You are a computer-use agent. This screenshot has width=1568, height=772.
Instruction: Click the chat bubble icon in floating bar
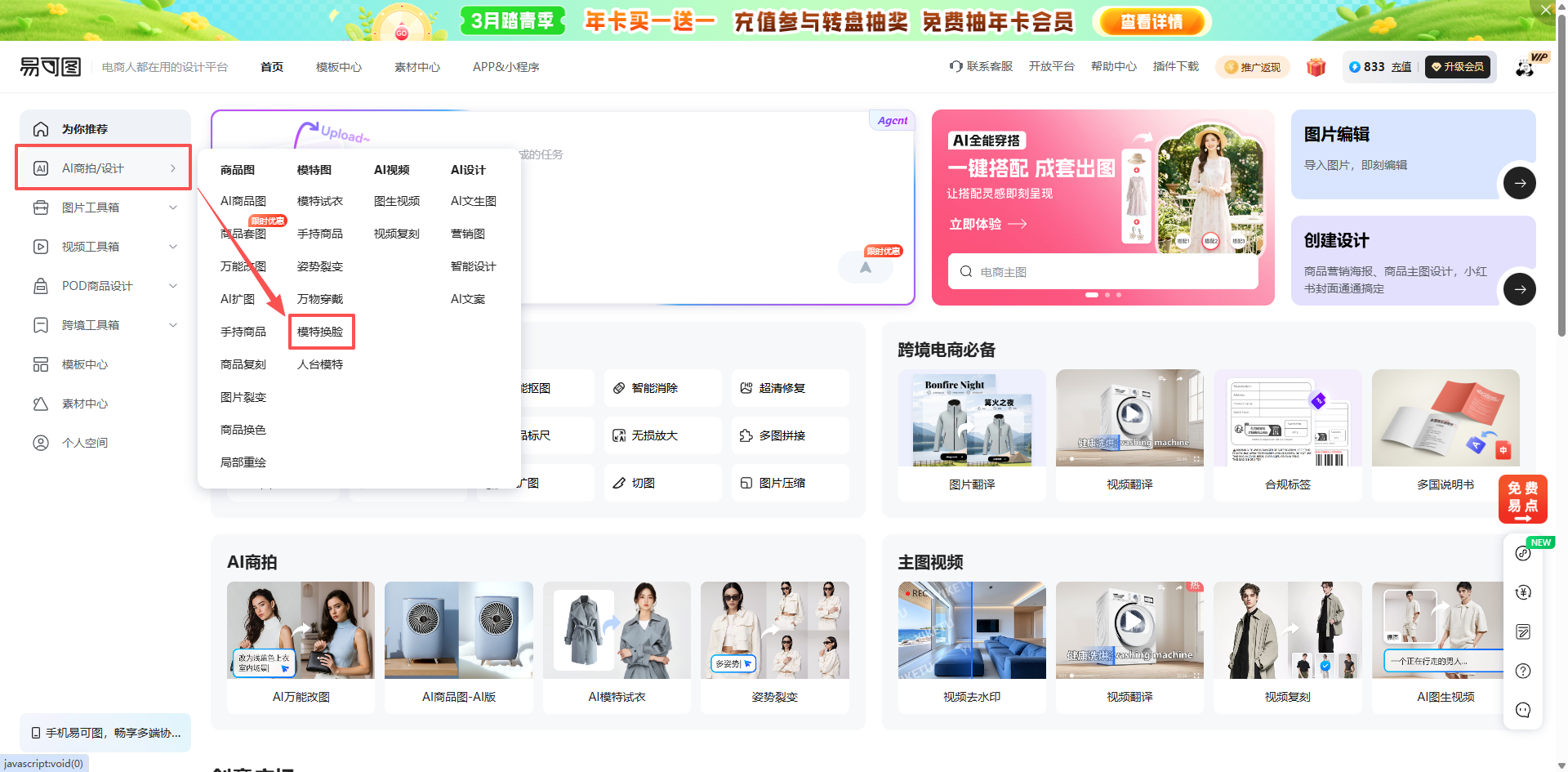pyautogui.click(x=1523, y=710)
